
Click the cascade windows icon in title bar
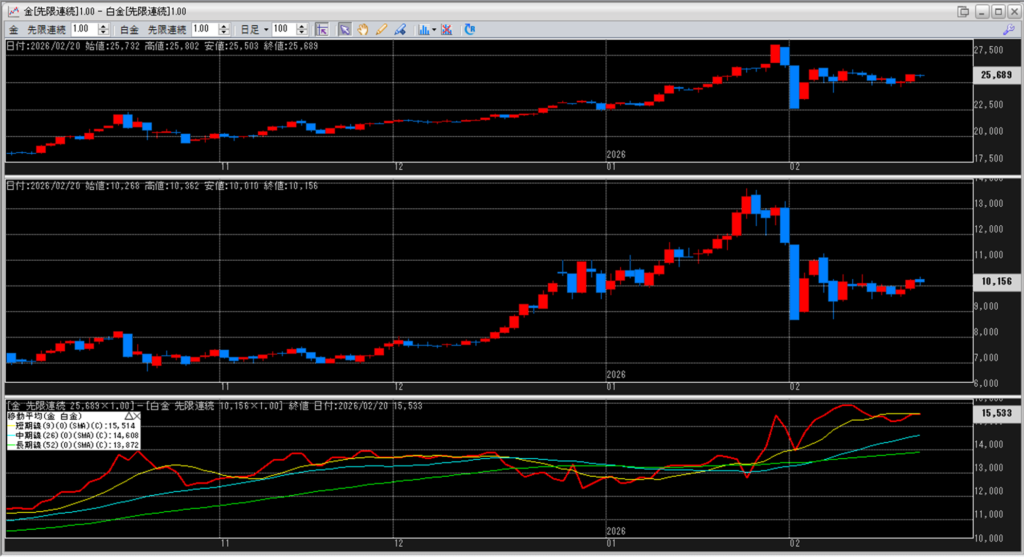coord(963,10)
